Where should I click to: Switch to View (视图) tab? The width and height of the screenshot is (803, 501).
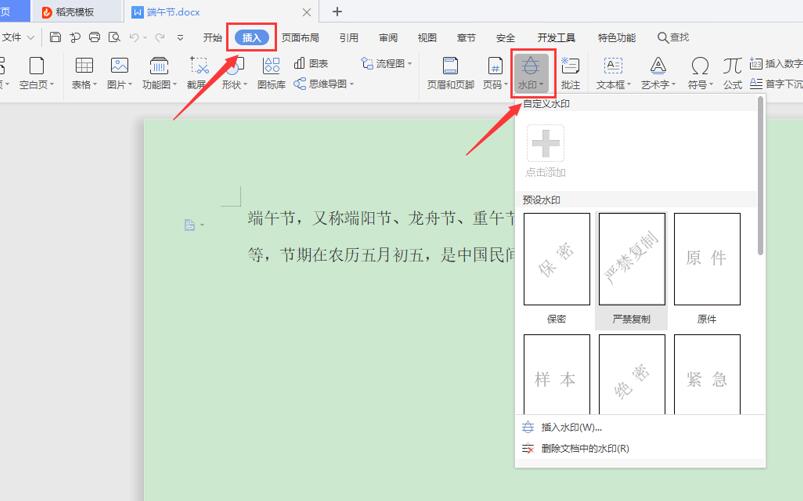[427, 37]
